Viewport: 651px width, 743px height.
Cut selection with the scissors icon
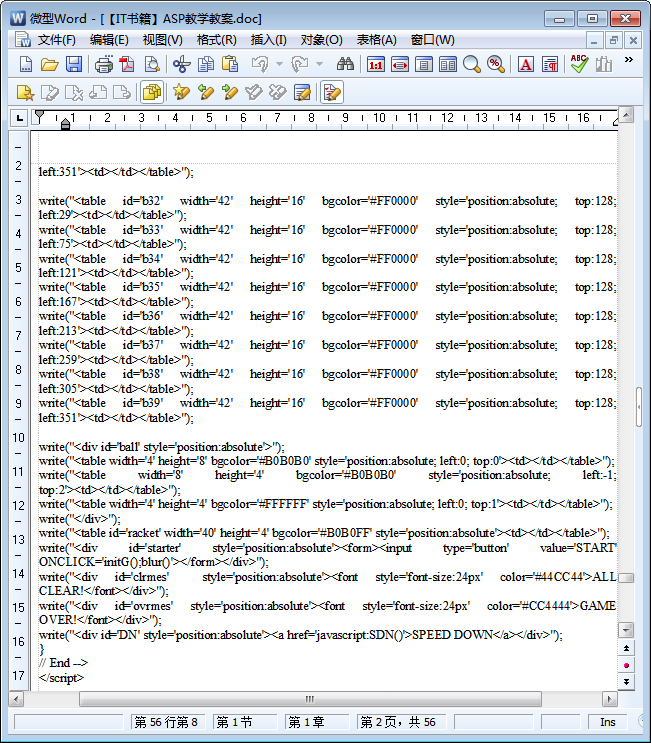pyautogui.click(x=181, y=64)
